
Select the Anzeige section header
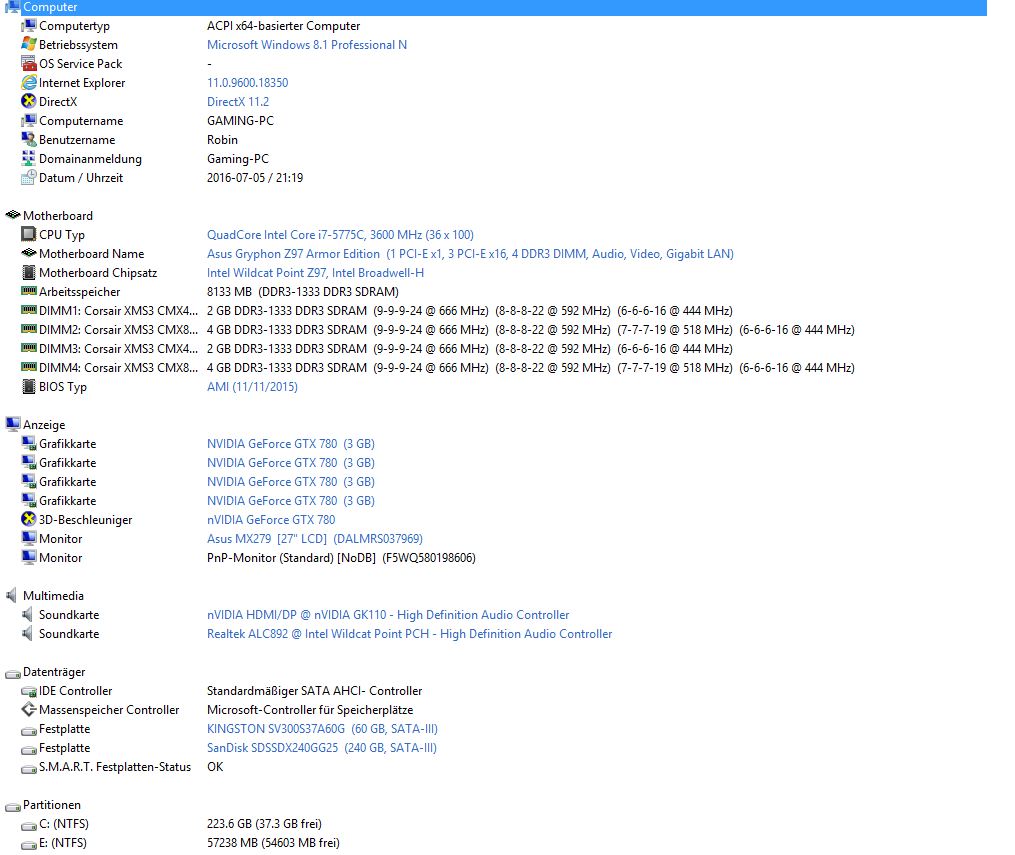[44, 425]
